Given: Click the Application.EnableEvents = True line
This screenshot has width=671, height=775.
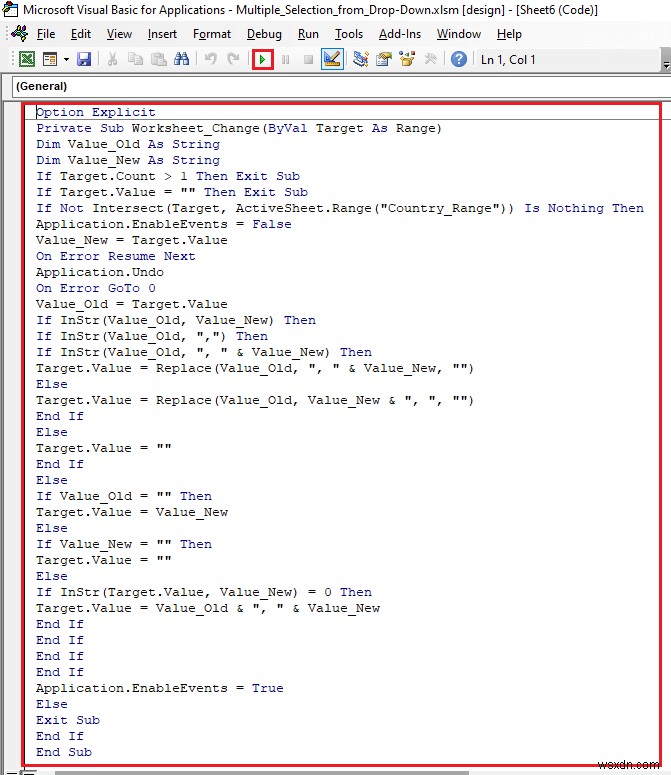Looking at the screenshot, I should click(x=160, y=688).
